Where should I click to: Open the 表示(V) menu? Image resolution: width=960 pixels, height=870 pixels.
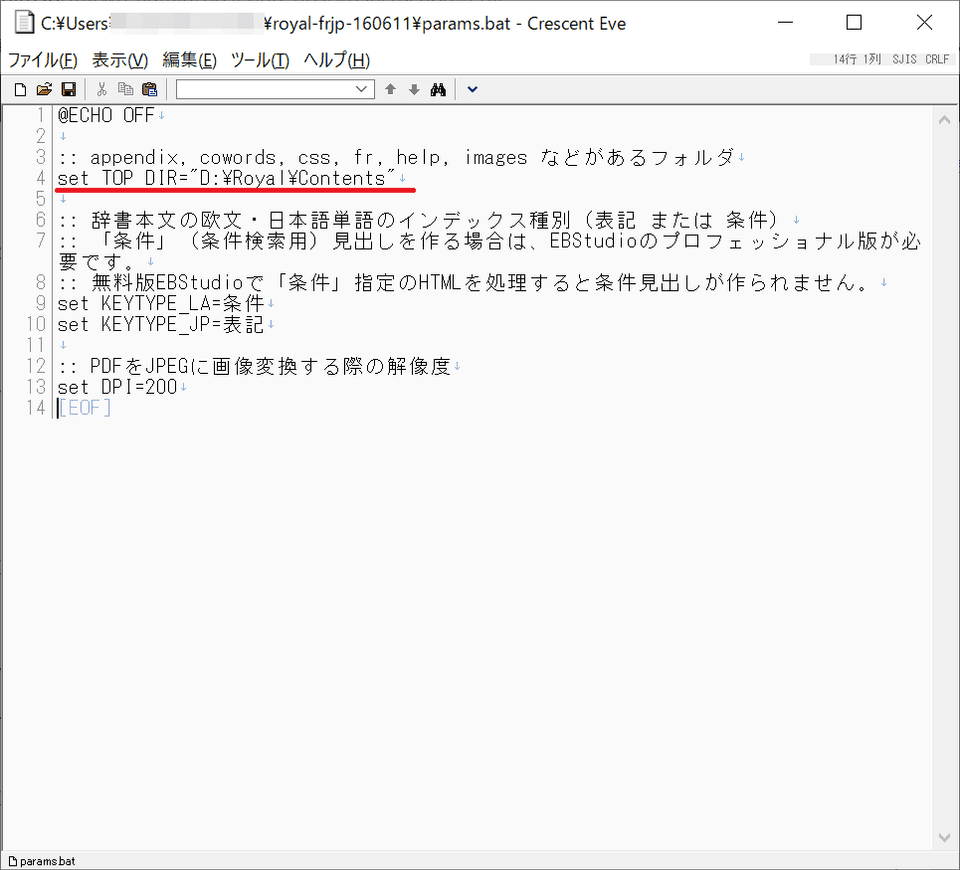[x=120, y=60]
